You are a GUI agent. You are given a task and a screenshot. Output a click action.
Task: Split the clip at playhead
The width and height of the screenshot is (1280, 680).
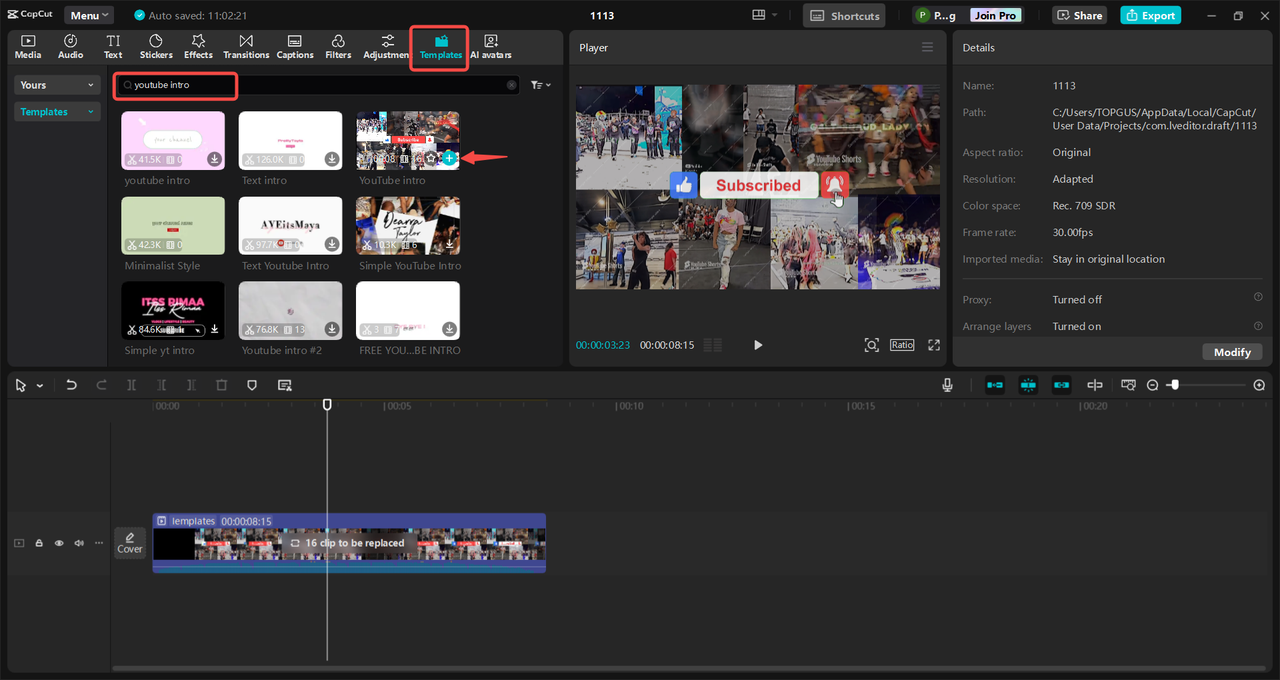131,385
